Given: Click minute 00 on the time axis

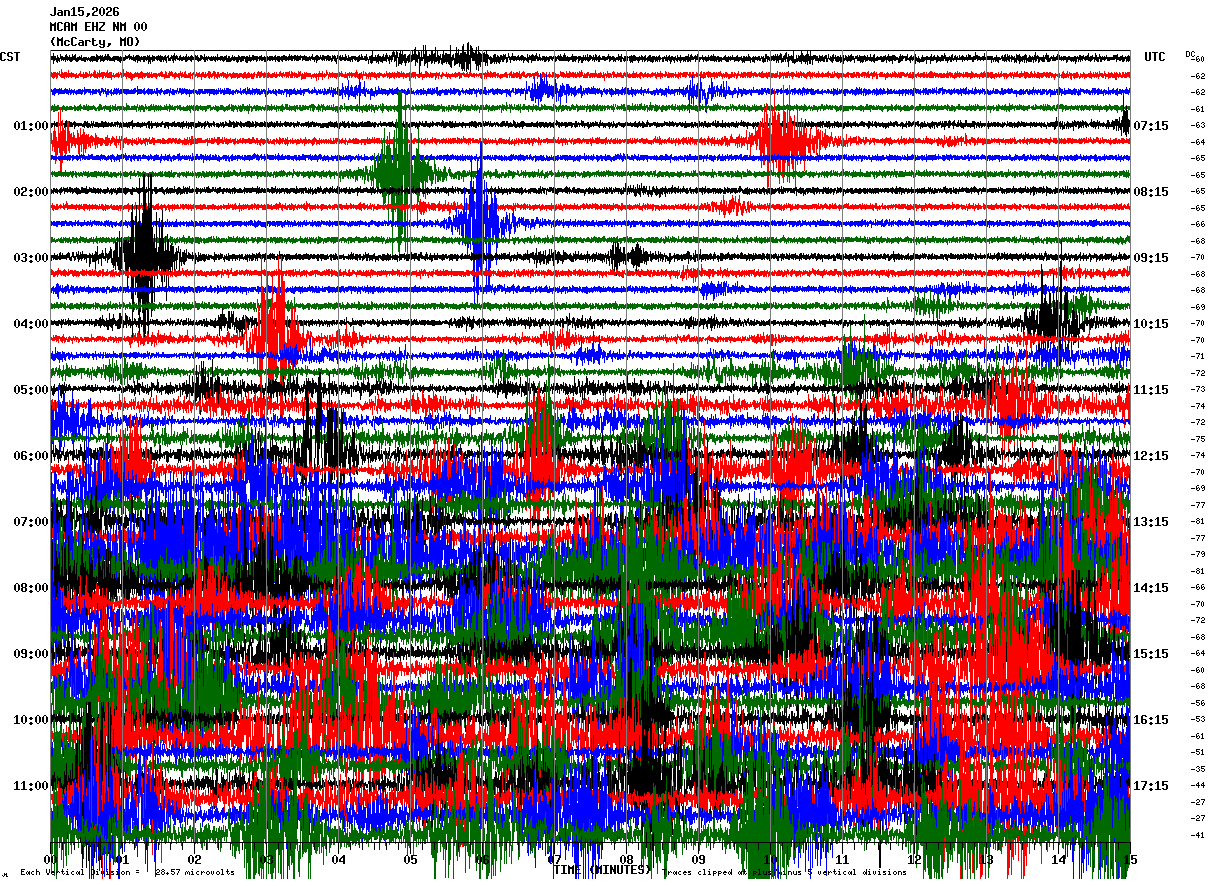Looking at the screenshot, I should click(51, 859).
